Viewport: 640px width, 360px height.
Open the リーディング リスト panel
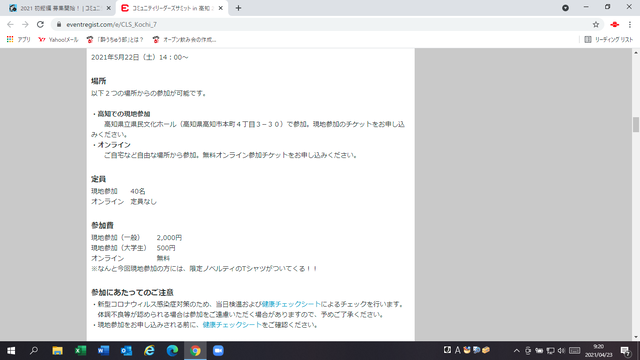click(609, 40)
